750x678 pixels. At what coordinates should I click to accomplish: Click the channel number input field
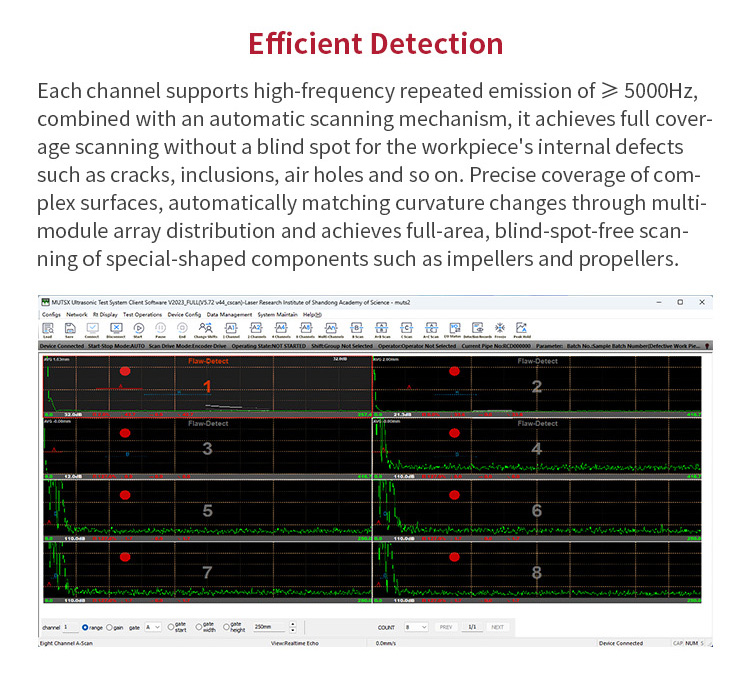70,627
